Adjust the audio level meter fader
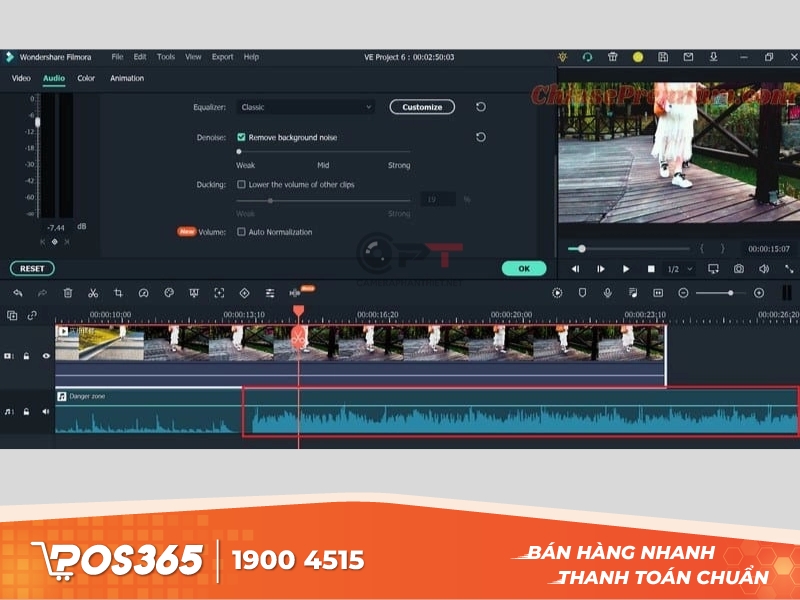This screenshot has height=600, width=800. 37,122
